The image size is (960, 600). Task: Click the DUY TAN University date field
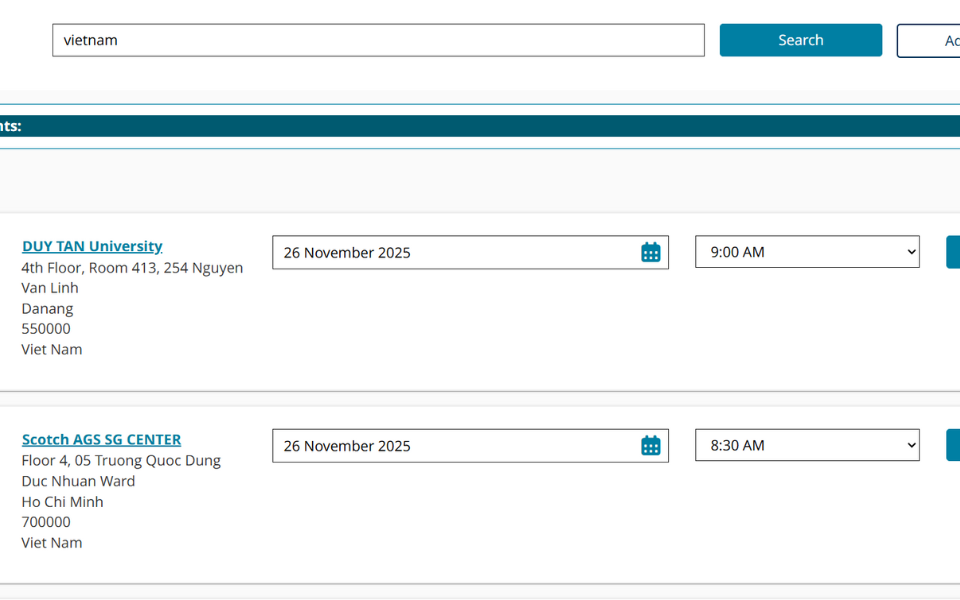coord(455,253)
